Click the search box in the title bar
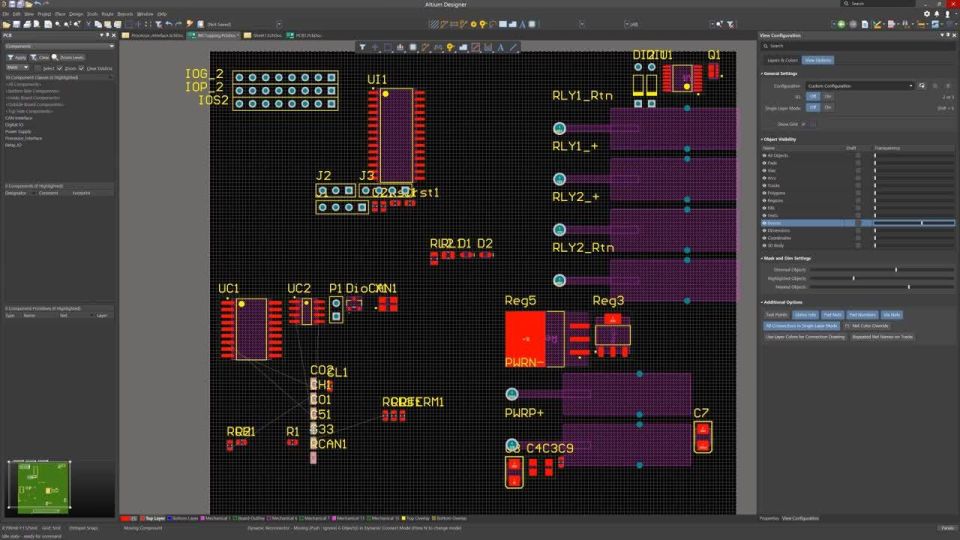The height and width of the screenshot is (540, 960). coord(879,4)
